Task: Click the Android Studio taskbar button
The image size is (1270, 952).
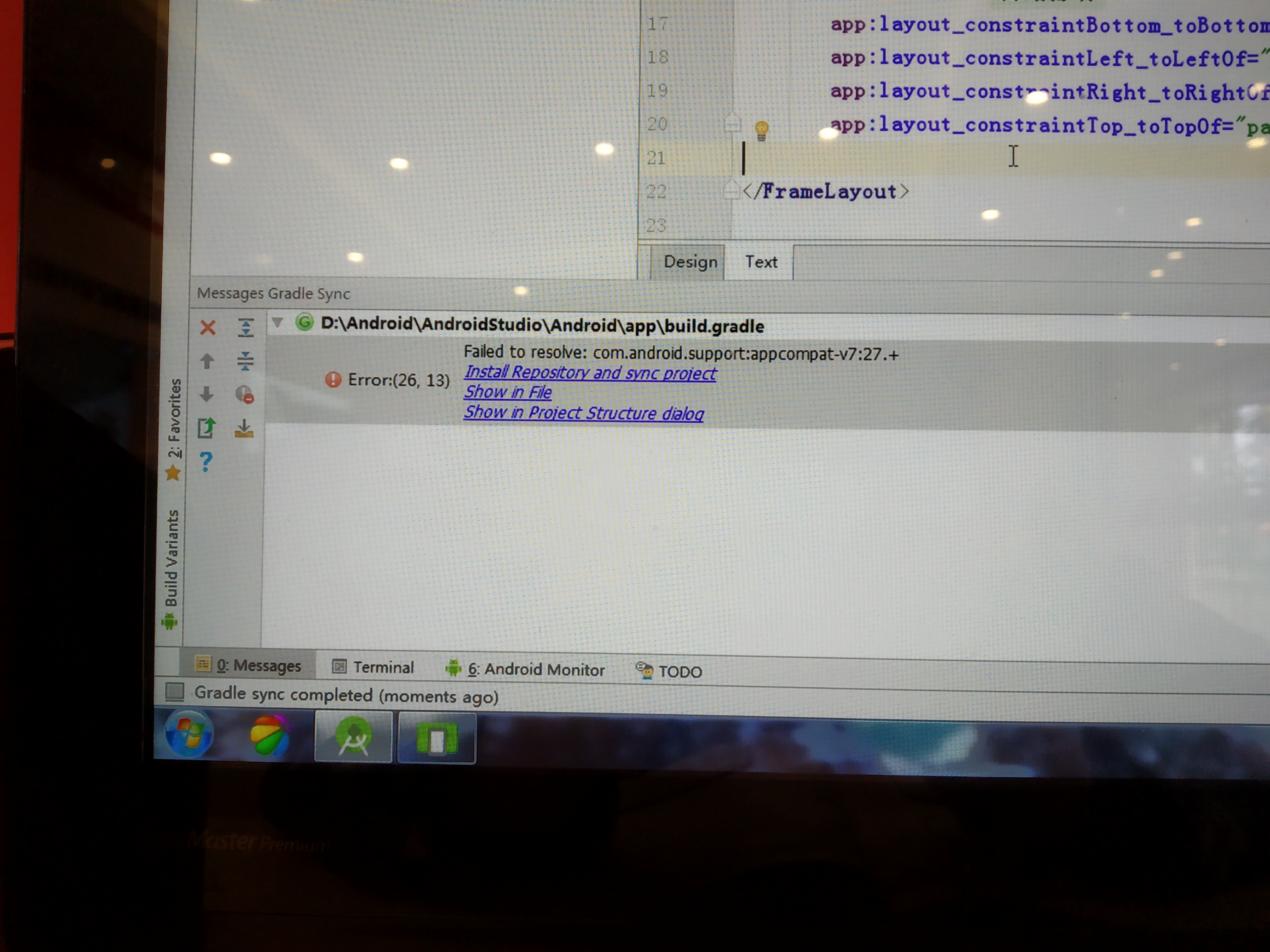Action: coord(353,737)
